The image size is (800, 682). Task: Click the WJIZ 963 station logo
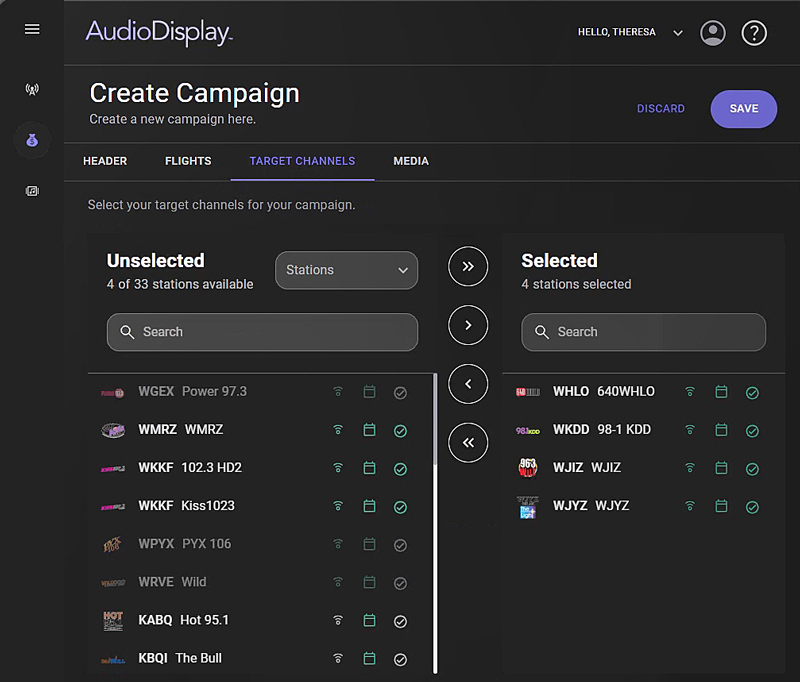point(528,467)
